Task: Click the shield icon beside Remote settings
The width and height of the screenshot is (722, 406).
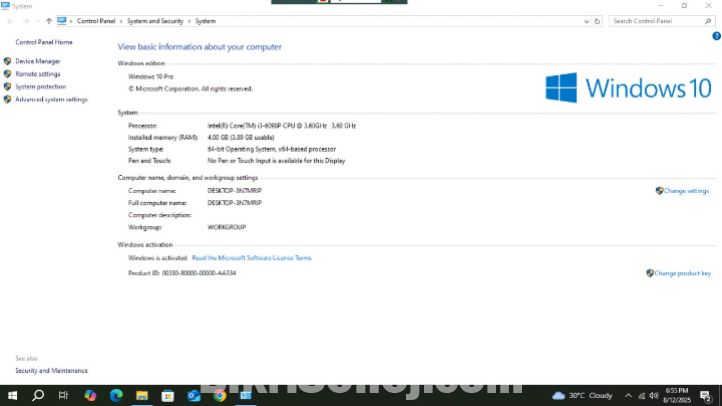Action: (x=7, y=74)
